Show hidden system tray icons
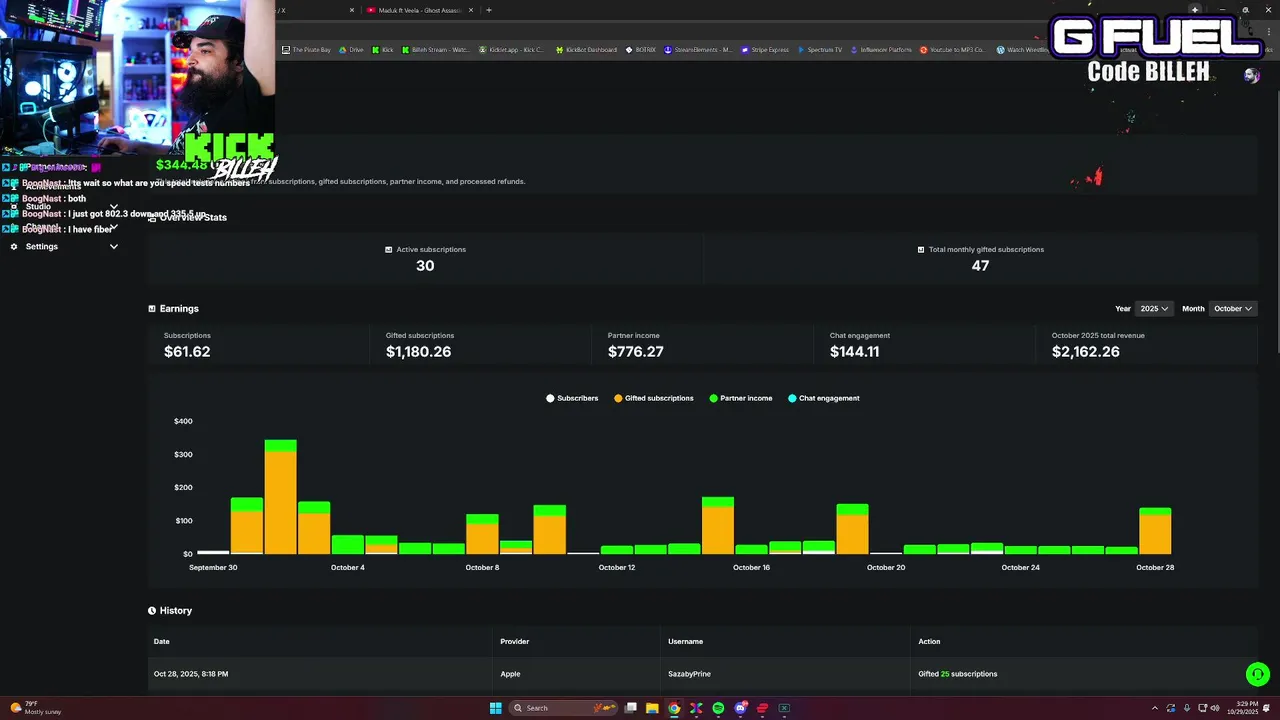Screen dimensions: 1280x720 (x=1155, y=708)
